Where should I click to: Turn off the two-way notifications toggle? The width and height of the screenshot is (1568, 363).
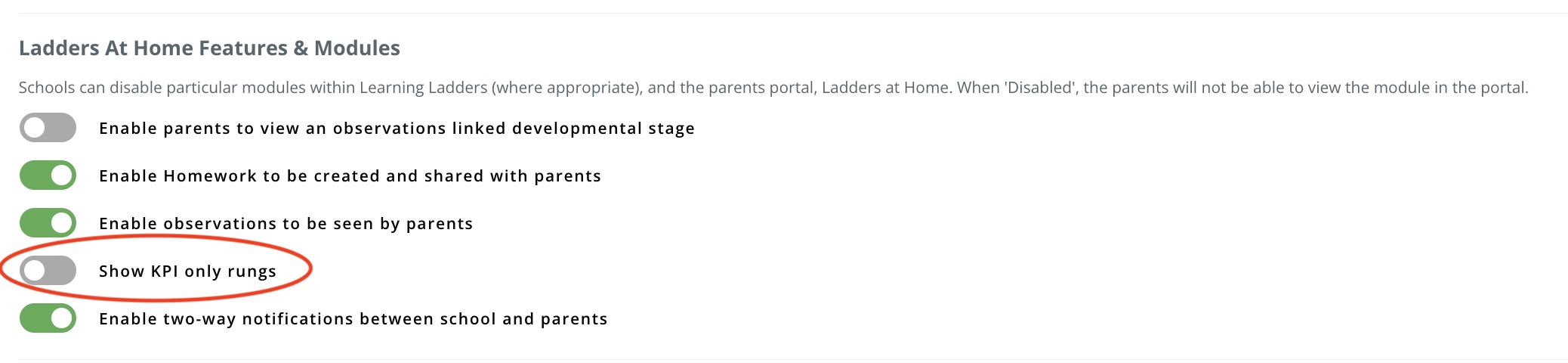tap(48, 318)
